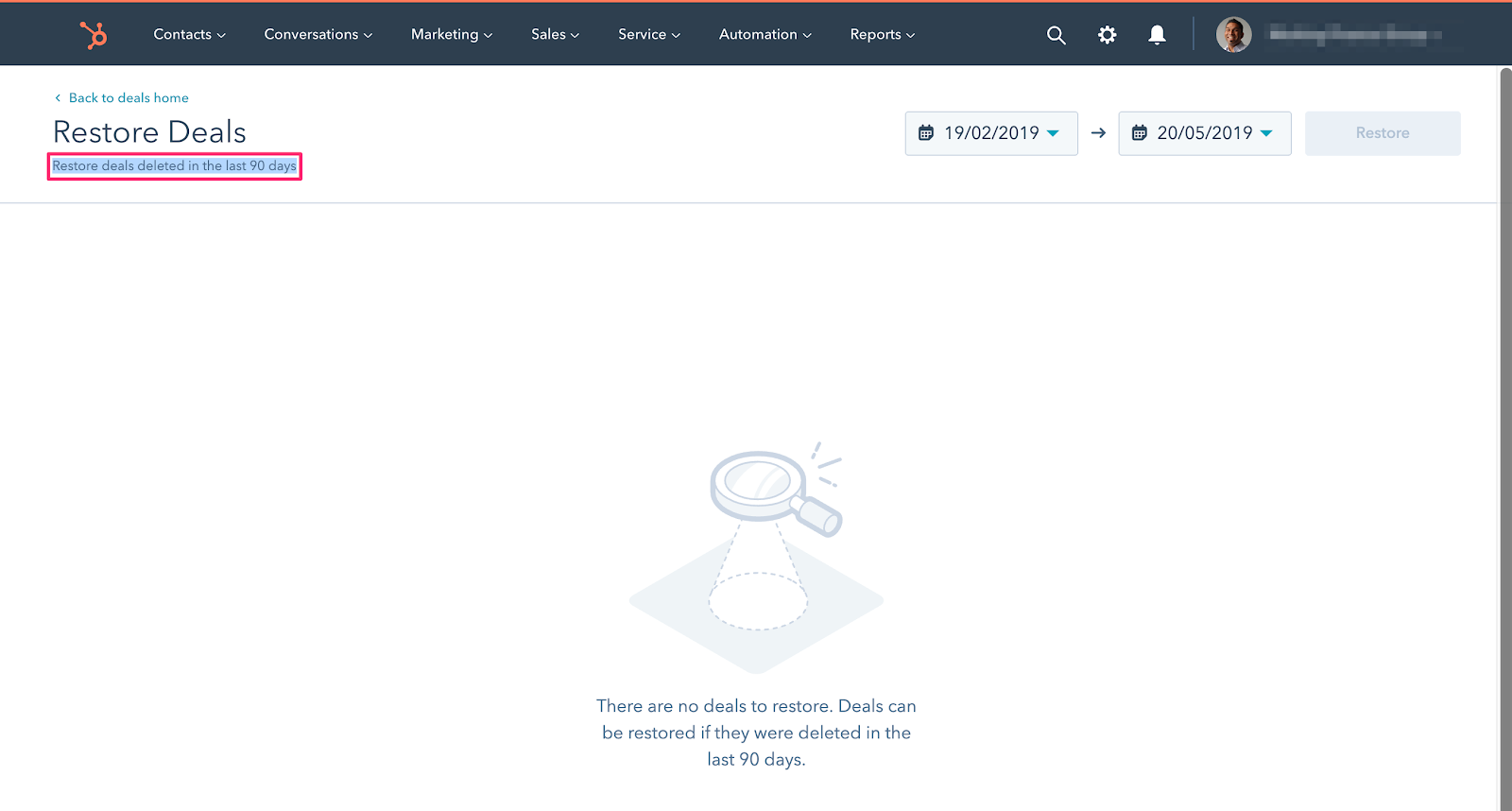Open the Contacts menu
The height and width of the screenshot is (811, 1512).
coord(189,35)
